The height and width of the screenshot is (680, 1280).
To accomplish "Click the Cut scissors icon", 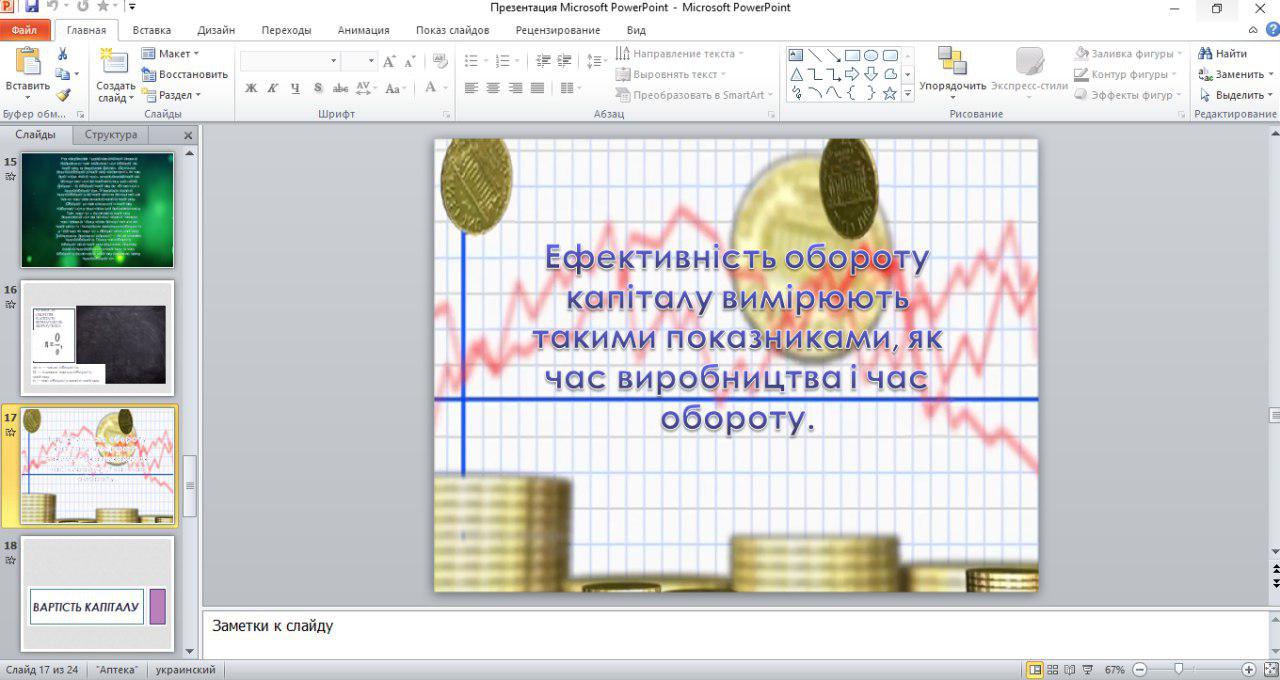I will point(63,54).
